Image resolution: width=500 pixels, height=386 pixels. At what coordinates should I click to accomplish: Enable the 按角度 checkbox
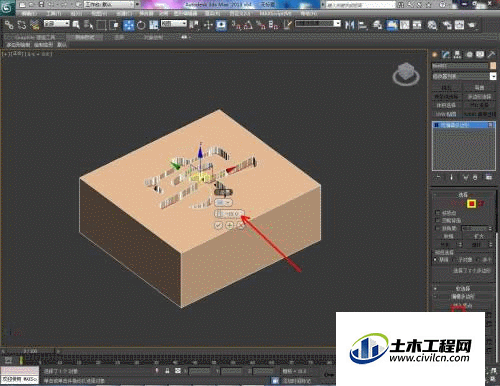(x=438, y=228)
